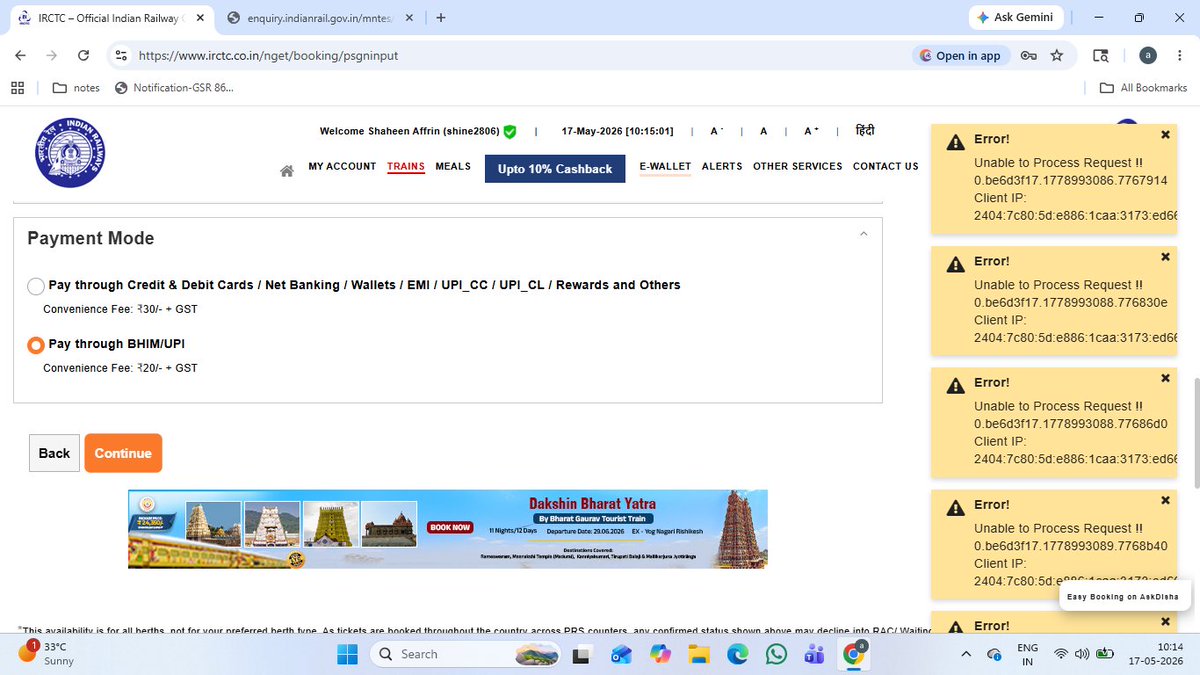Click the Indian Railways logo
The image size is (1200, 675).
70,153
